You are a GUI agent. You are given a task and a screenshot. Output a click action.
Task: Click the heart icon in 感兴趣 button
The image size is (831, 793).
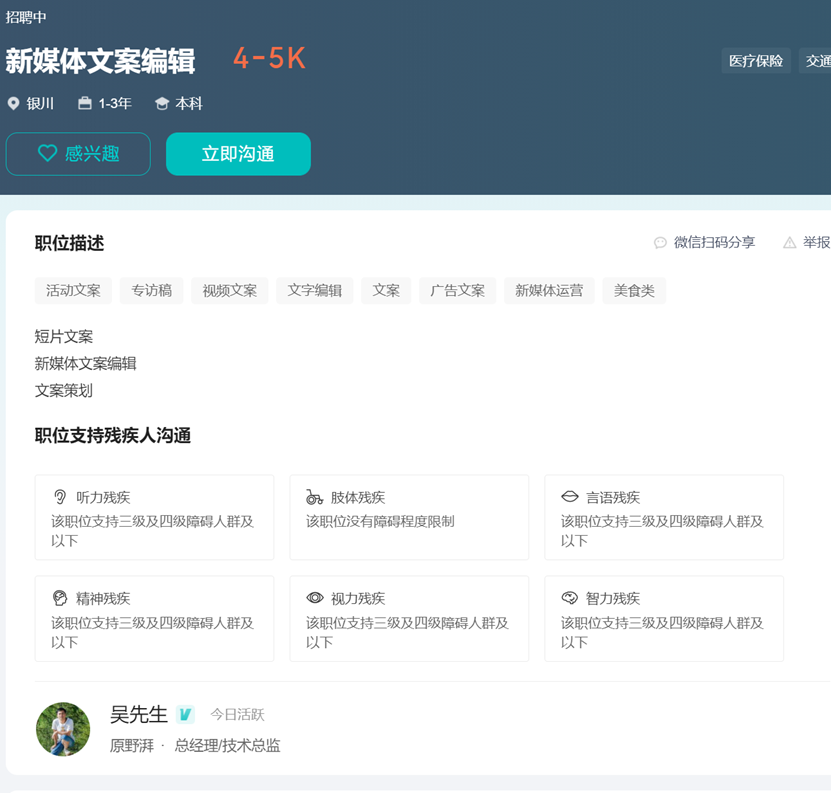[47, 154]
